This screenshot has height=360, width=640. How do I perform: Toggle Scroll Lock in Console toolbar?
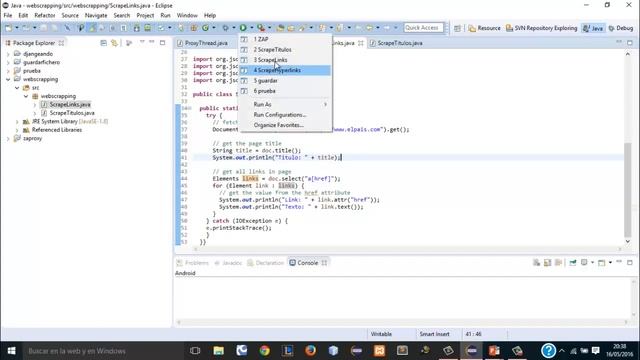point(547,262)
